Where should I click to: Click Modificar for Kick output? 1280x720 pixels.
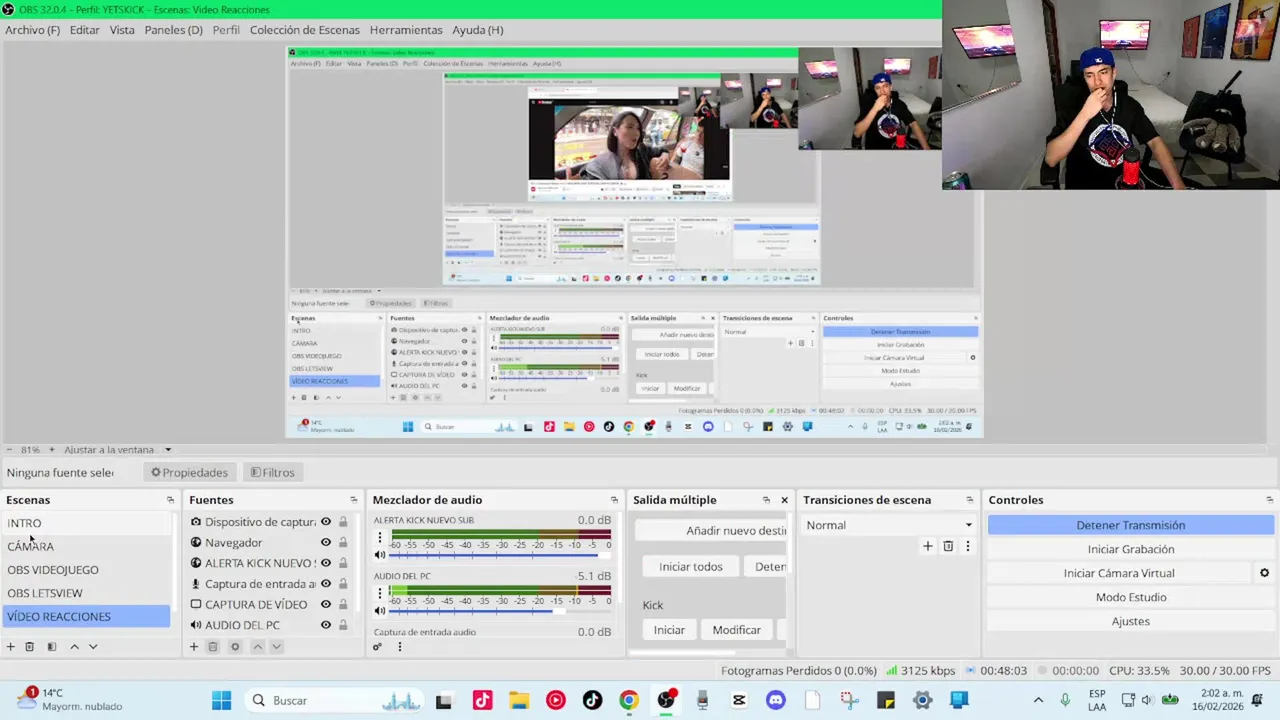tap(737, 630)
